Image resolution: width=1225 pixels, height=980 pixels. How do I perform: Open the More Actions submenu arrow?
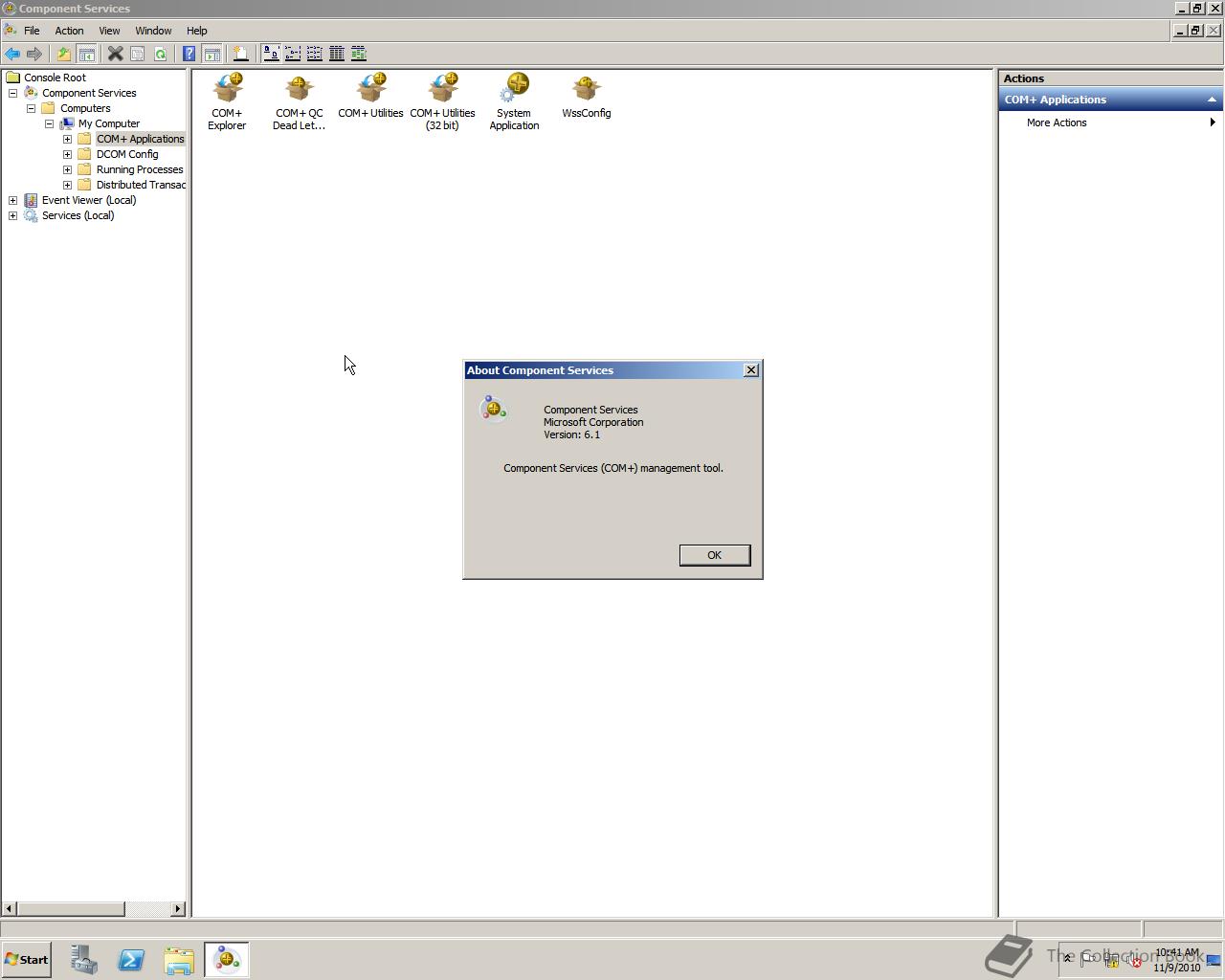tap(1213, 122)
